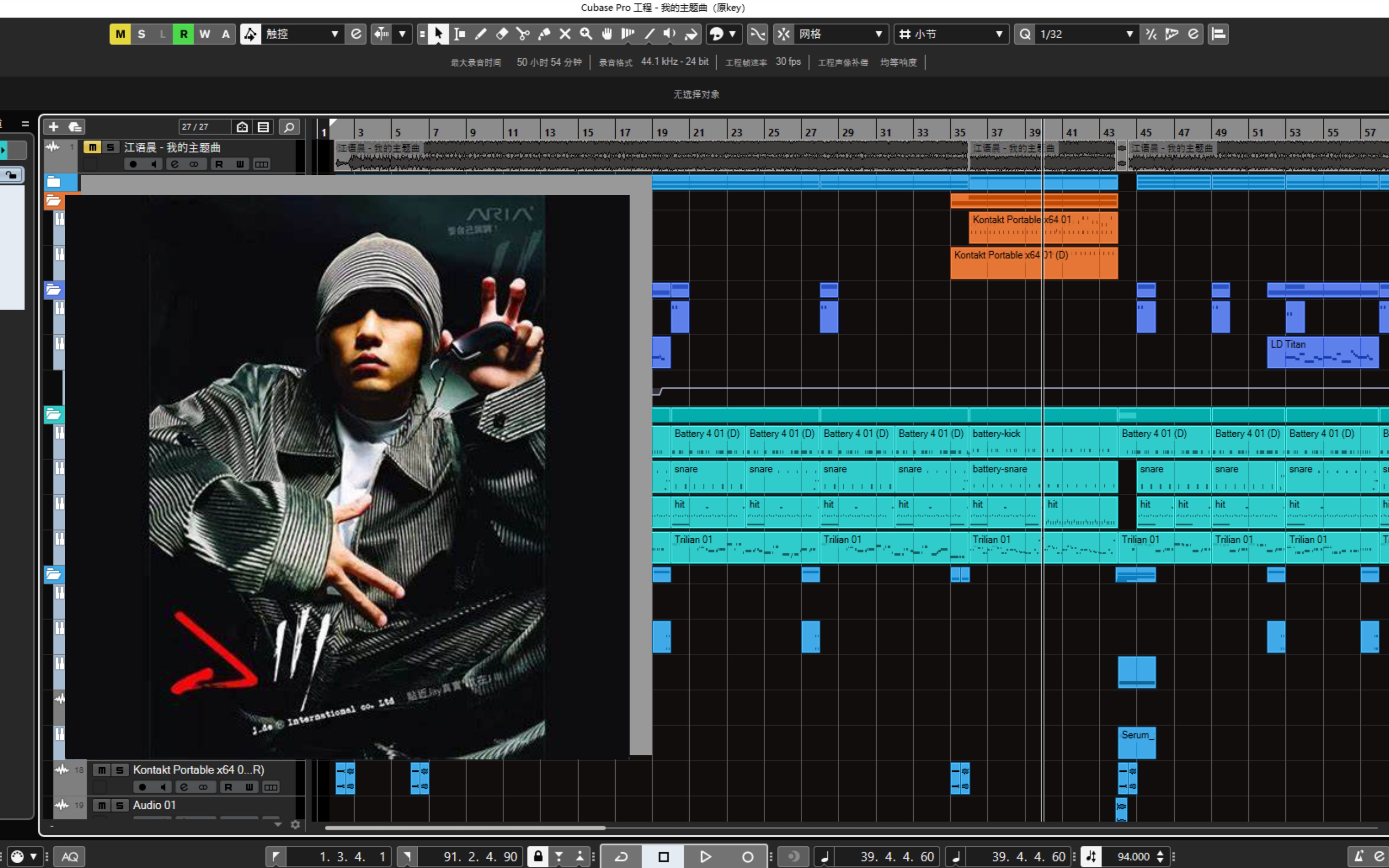Solo the 江语晨 - 我的主题曲 track
This screenshot has width=1389, height=868.
point(110,147)
